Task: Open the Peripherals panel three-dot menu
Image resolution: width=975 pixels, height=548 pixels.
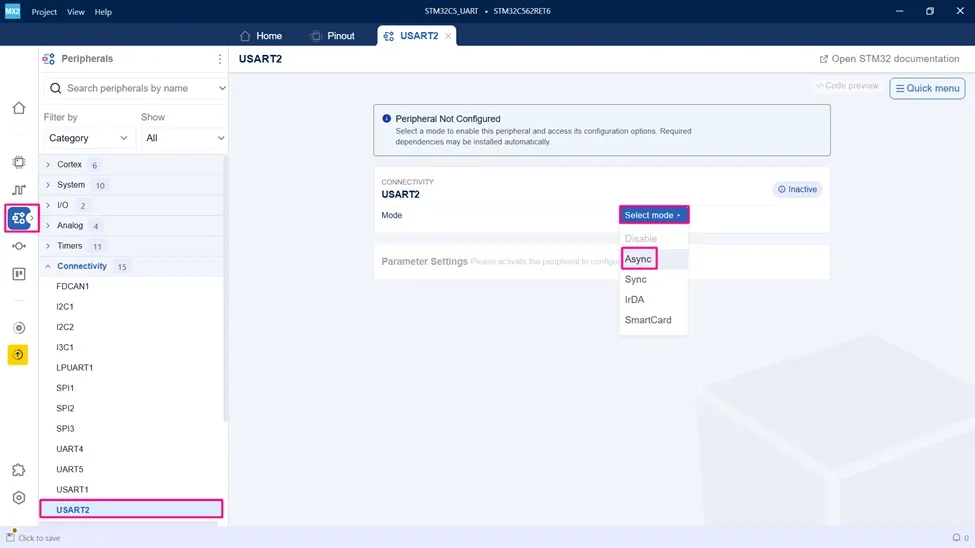Action: (219, 58)
